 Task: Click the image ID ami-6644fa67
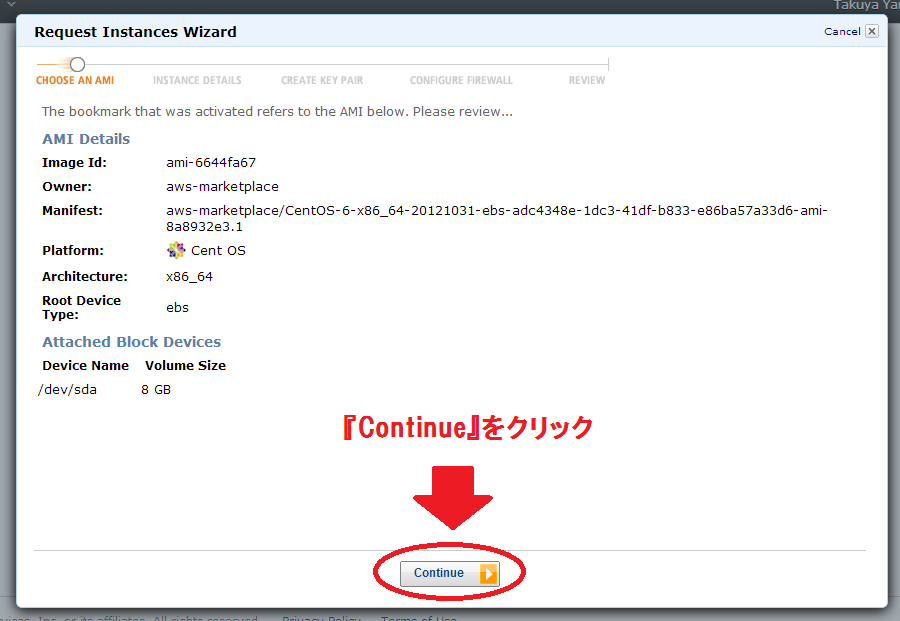point(211,162)
